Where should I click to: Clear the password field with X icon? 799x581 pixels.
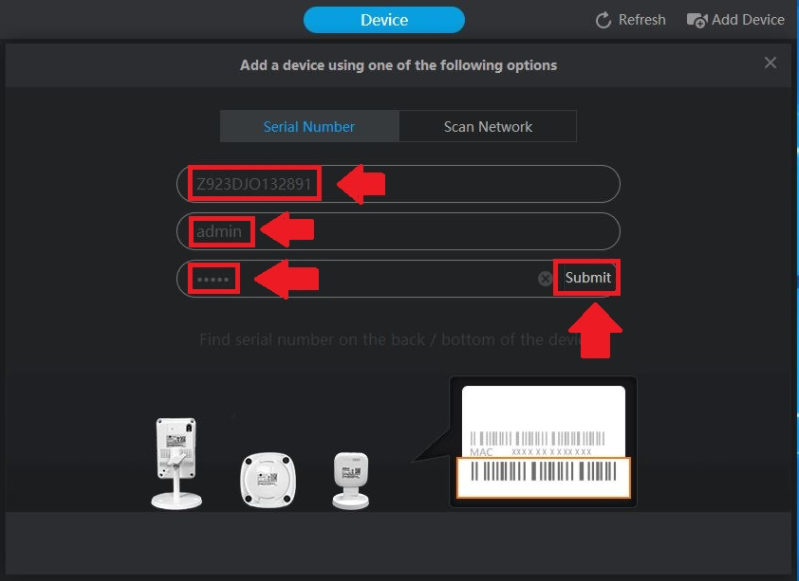tap(545, 279)
